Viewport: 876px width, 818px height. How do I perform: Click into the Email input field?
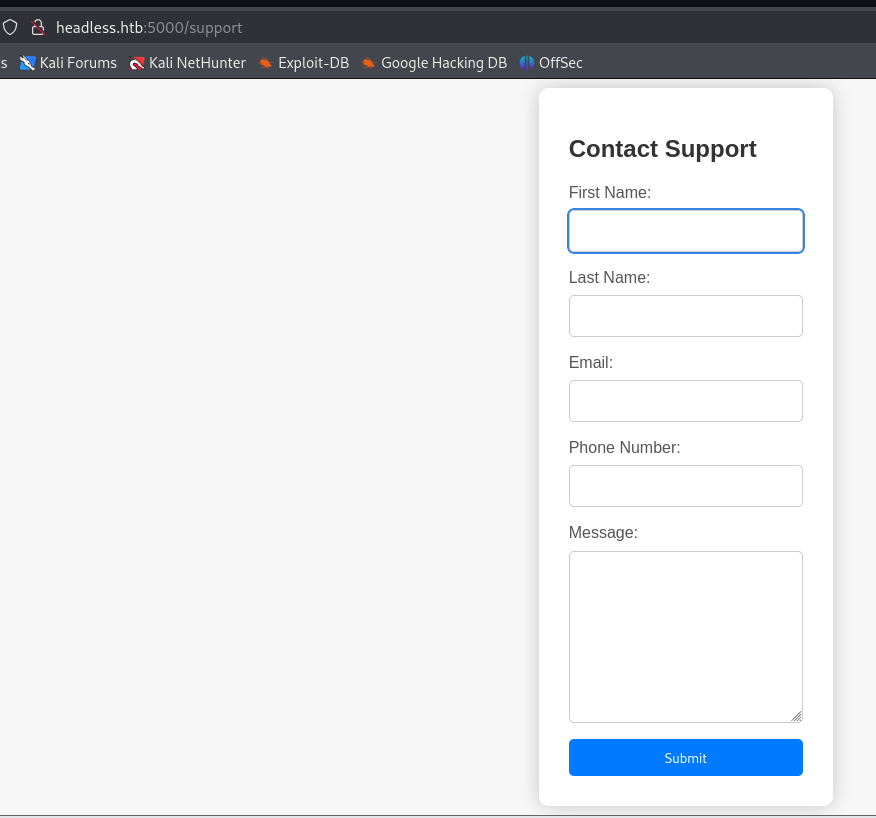pyautogui.click(x=685, y=401)
